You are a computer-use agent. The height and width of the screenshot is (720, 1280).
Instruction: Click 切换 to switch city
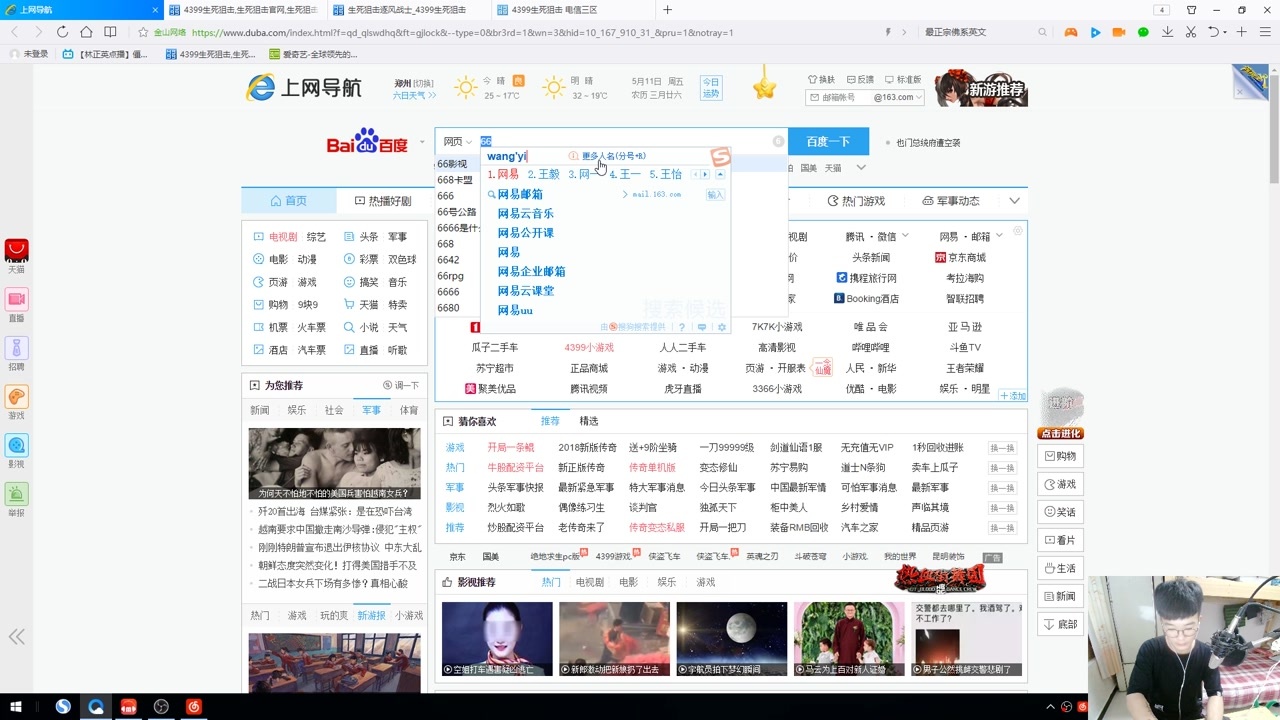tap(425, 84)
